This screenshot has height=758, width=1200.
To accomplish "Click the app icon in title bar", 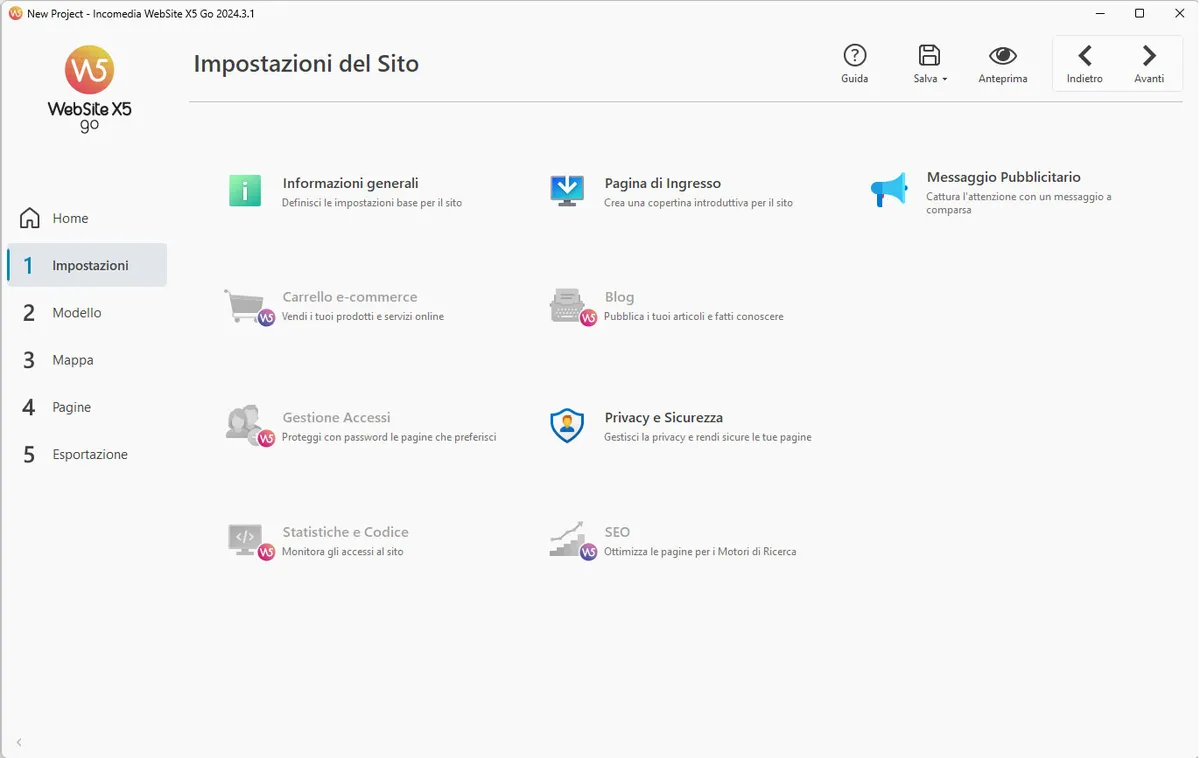I will (15, 13).
